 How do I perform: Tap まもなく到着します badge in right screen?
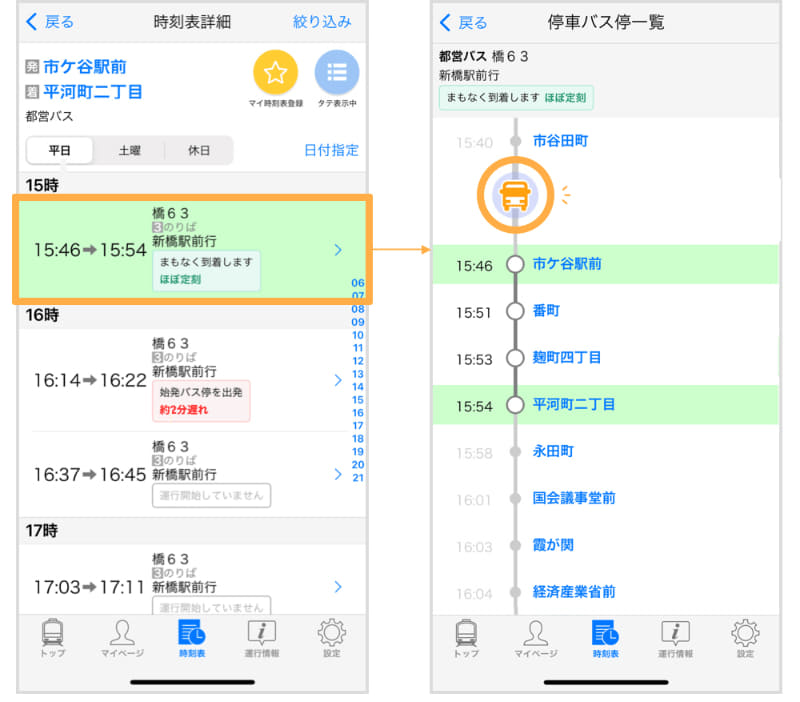point(516,97)
